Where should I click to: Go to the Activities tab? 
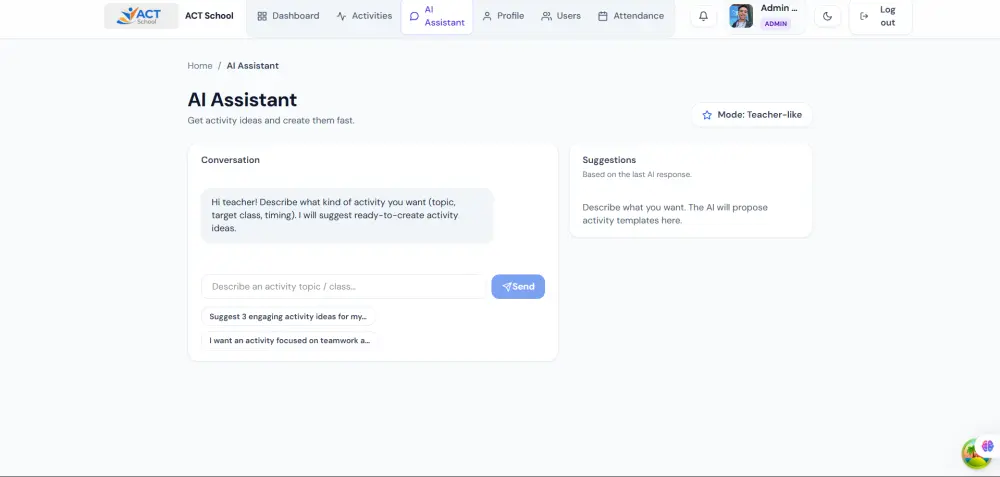364,16
